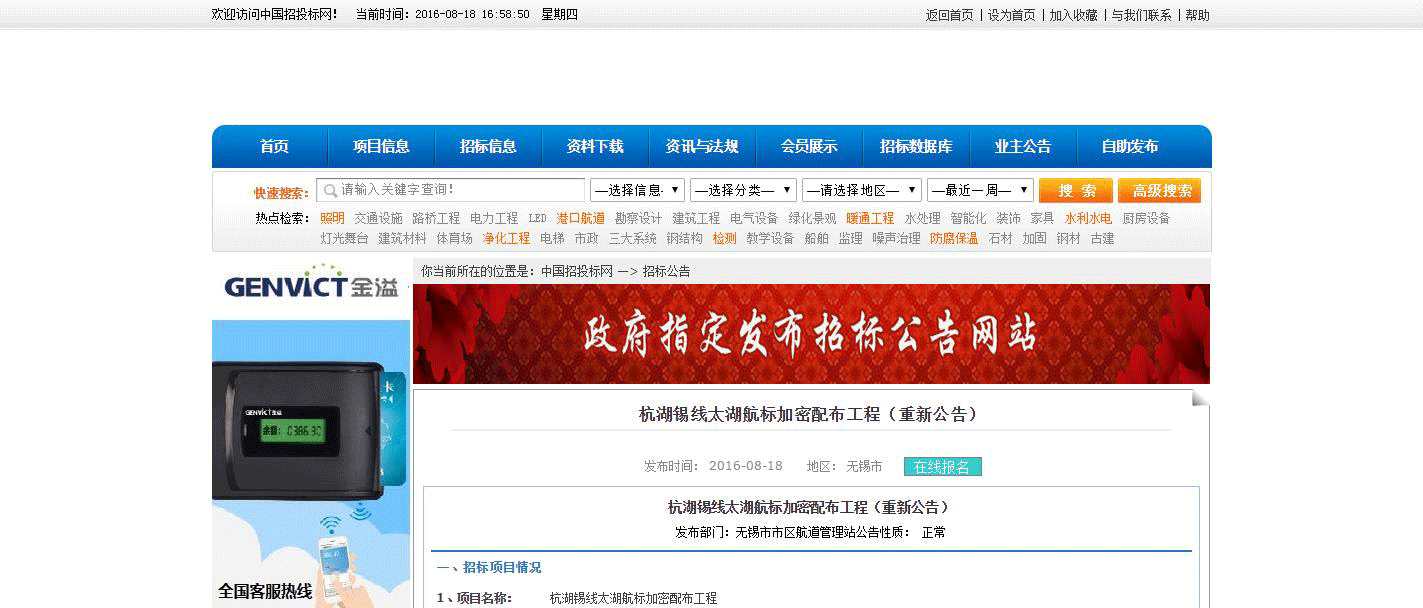Click the keyword search input field
The image size is (1423, 608).
coord(451,190)
